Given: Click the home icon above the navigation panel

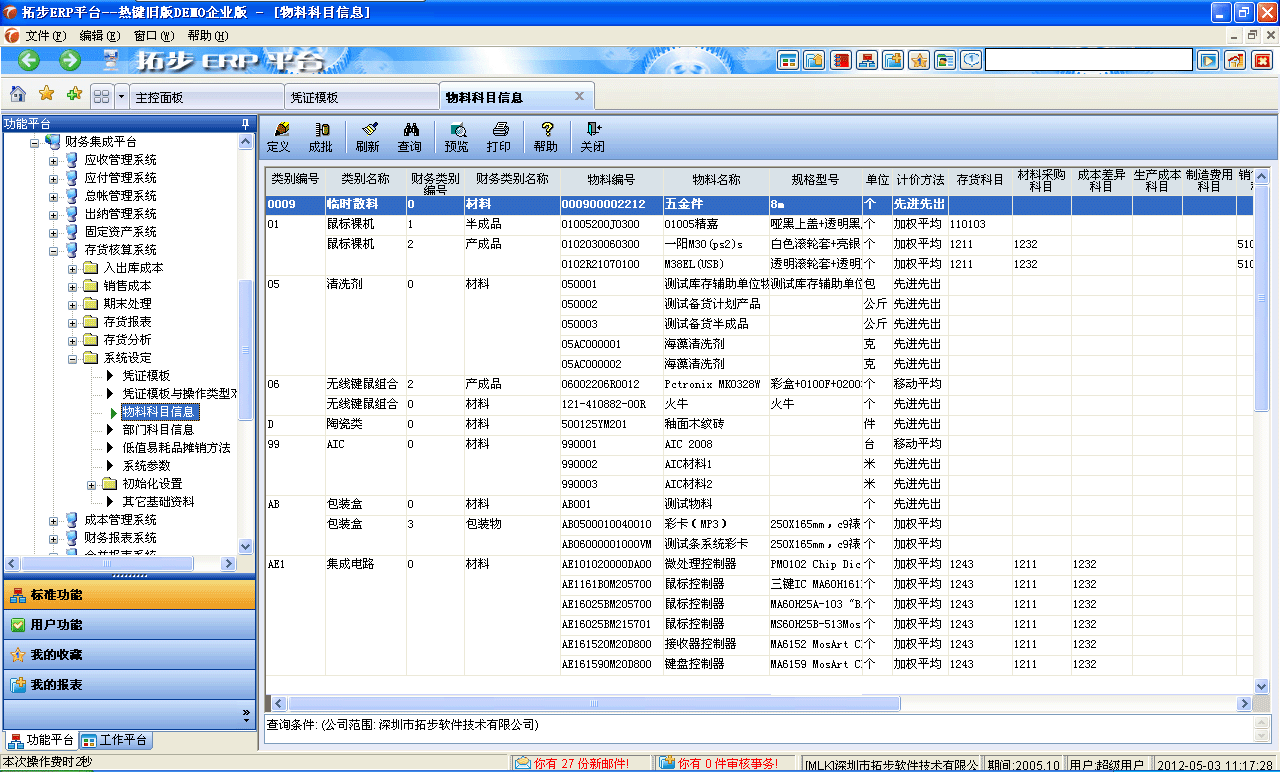Looking at the screenshot, I should tap(17, 94).
